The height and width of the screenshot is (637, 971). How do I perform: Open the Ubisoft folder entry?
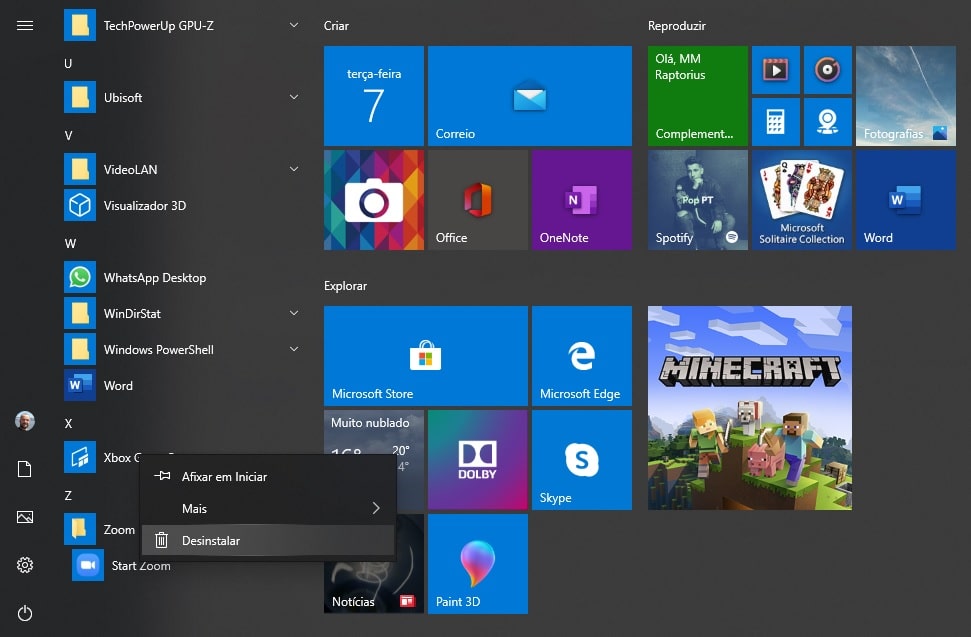coord(183,97)
